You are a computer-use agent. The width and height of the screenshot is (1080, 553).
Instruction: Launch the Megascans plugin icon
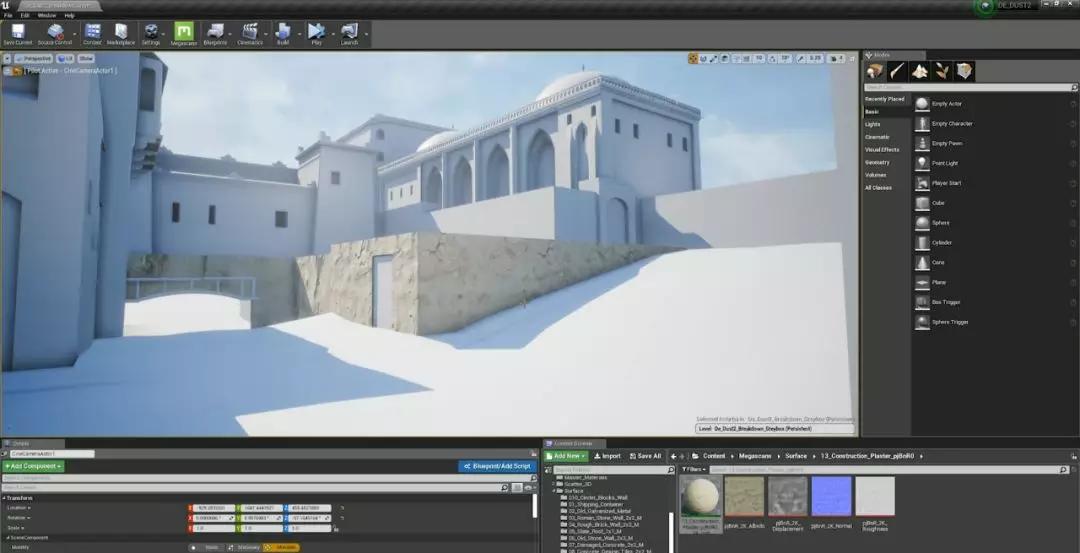tap(183, 31)
